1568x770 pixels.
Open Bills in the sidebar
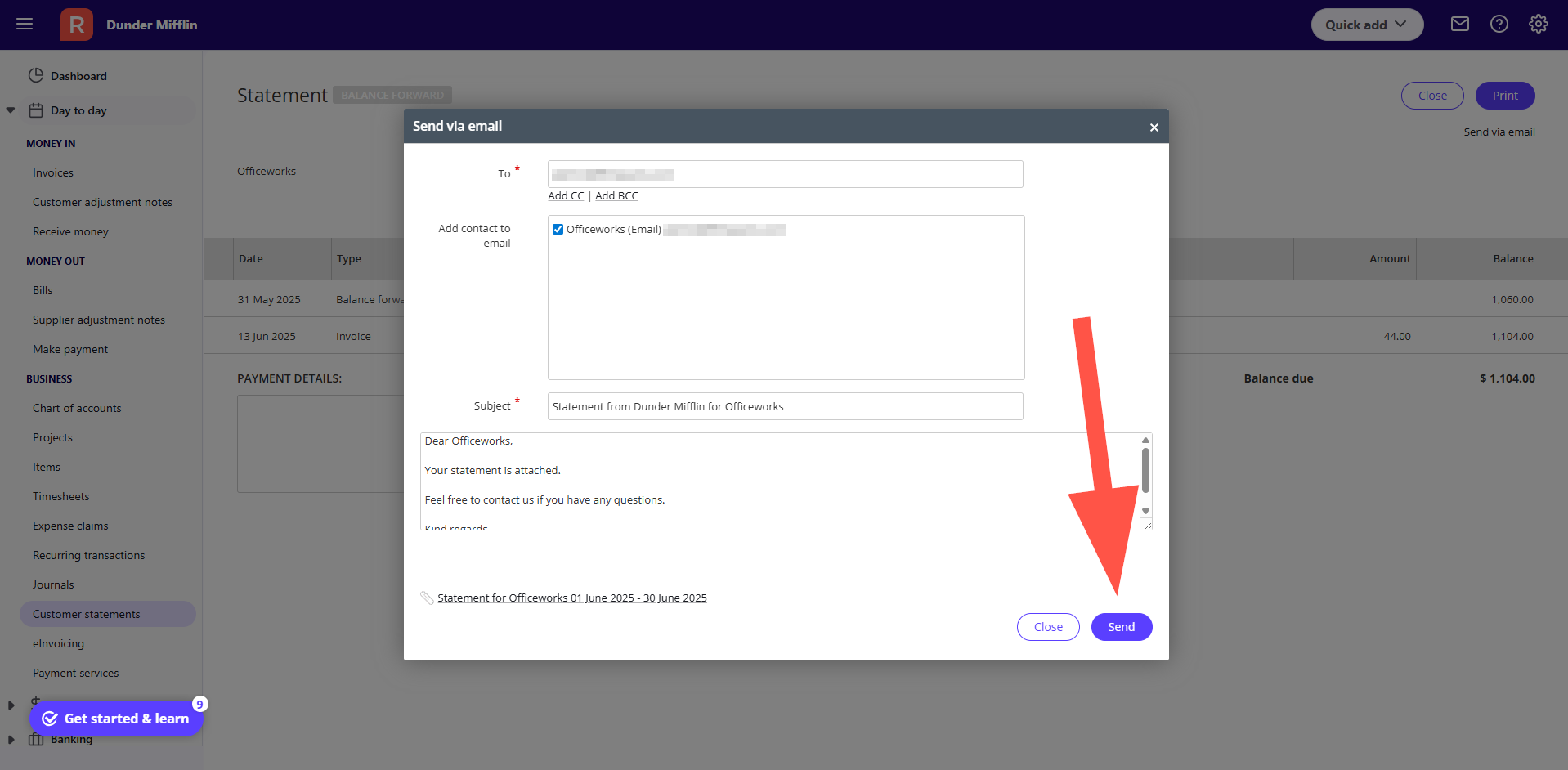pos(43,290)
